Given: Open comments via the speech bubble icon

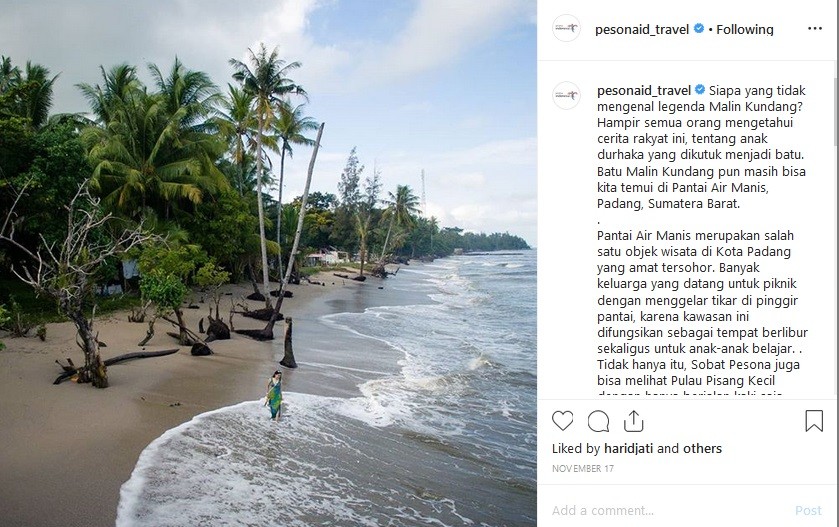Looking at the screenshot, I should click(x=598, y=421).
